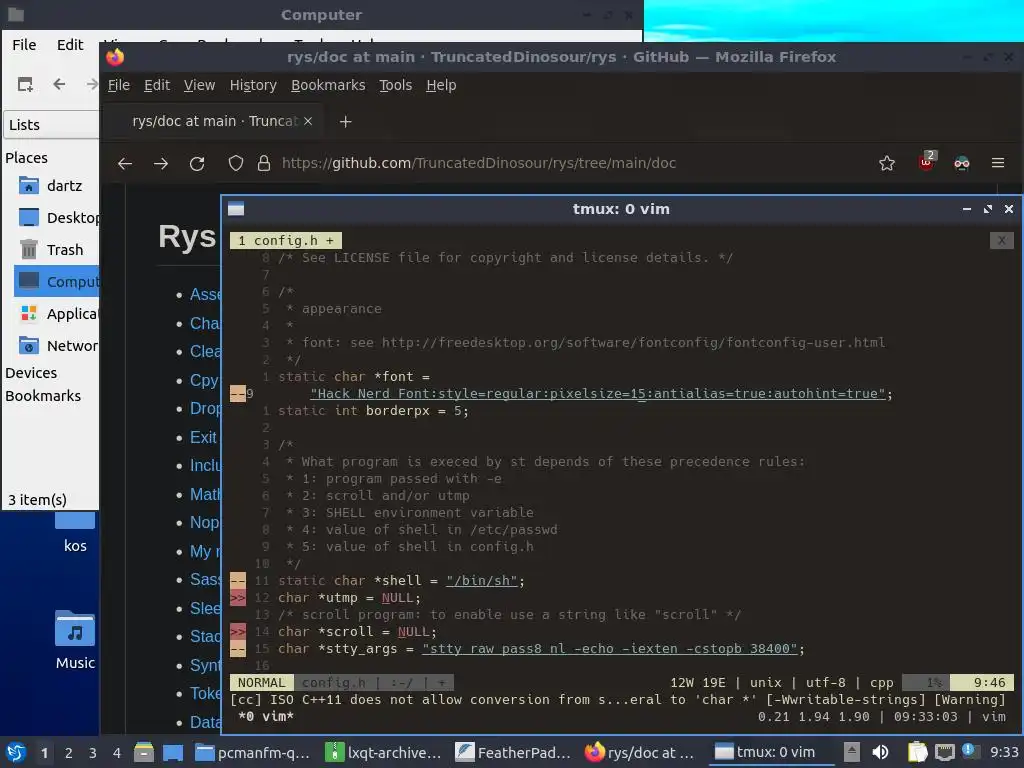Screen dimensions: 1024x768
Task: Select Desktop in Places sidebar
Action: [57, 218]
